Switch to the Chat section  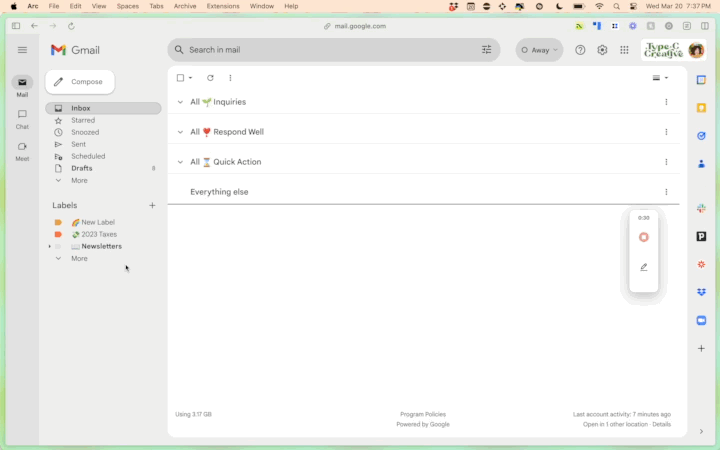pos(22,118)
